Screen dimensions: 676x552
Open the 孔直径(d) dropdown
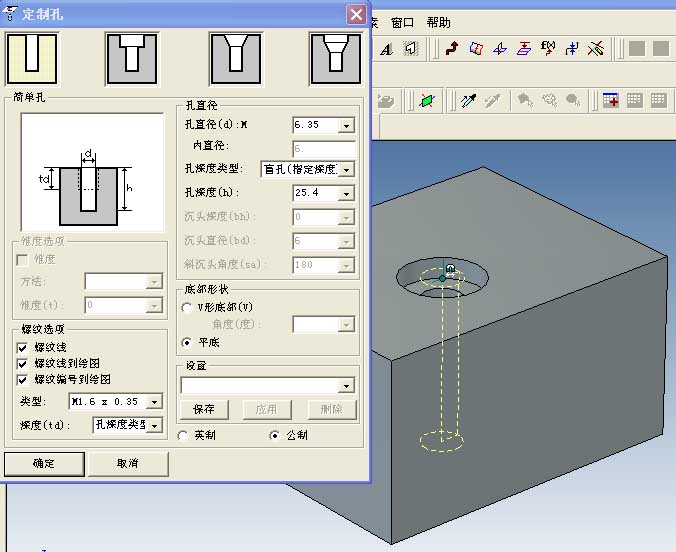pyautogui.click(x=346, y=125)
